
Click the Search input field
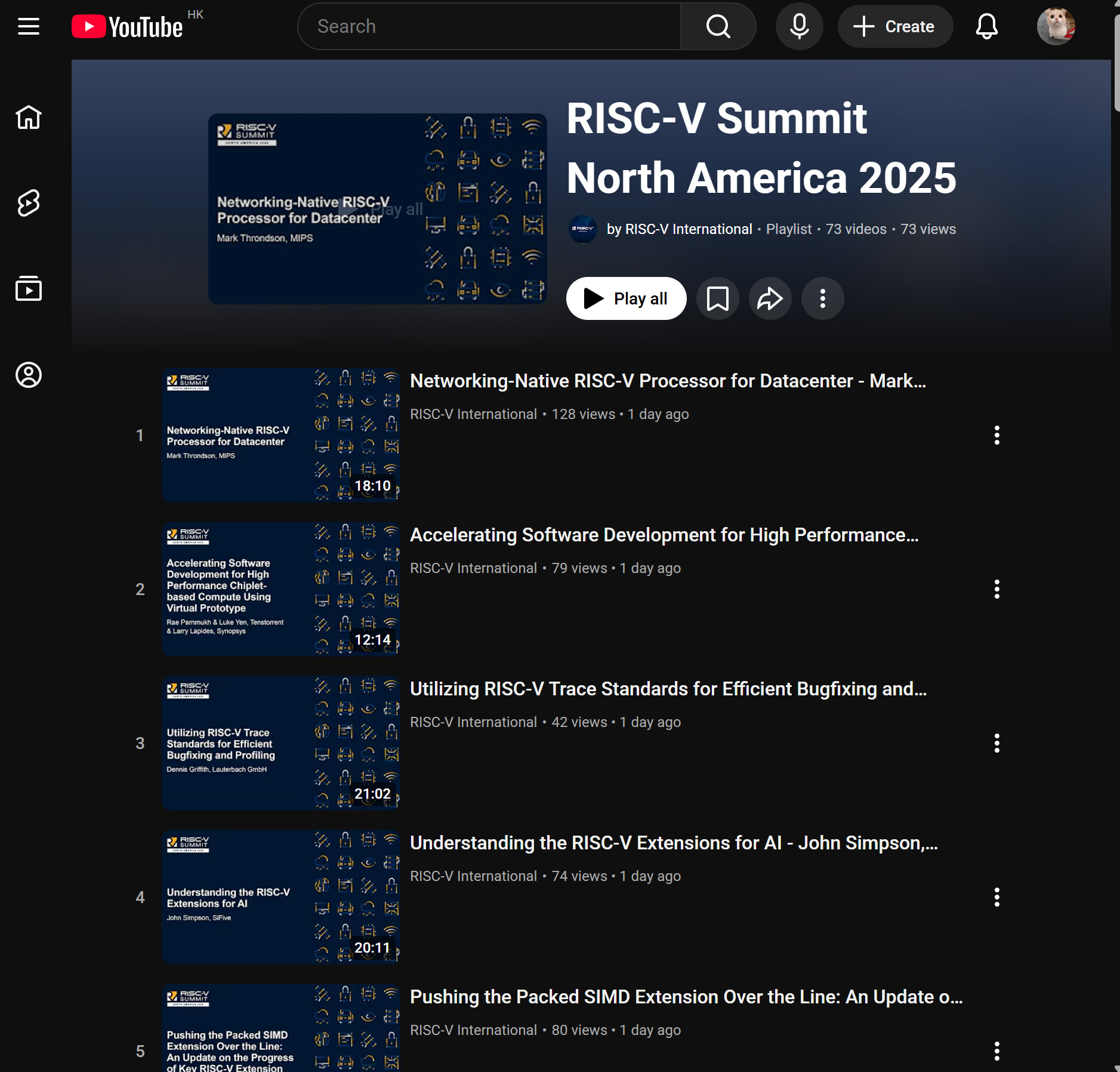489,26
